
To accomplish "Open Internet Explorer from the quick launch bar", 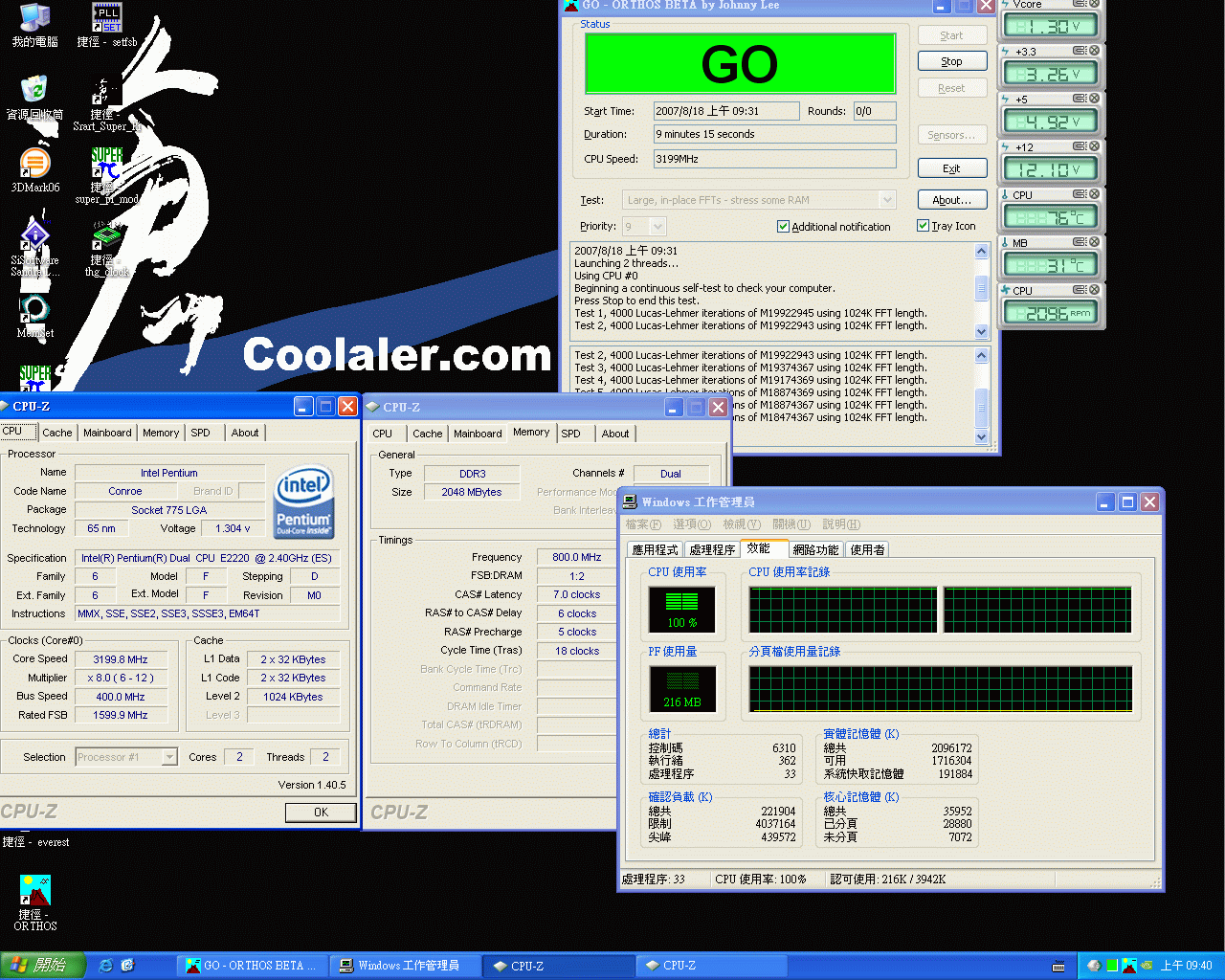I will [106, 966].
